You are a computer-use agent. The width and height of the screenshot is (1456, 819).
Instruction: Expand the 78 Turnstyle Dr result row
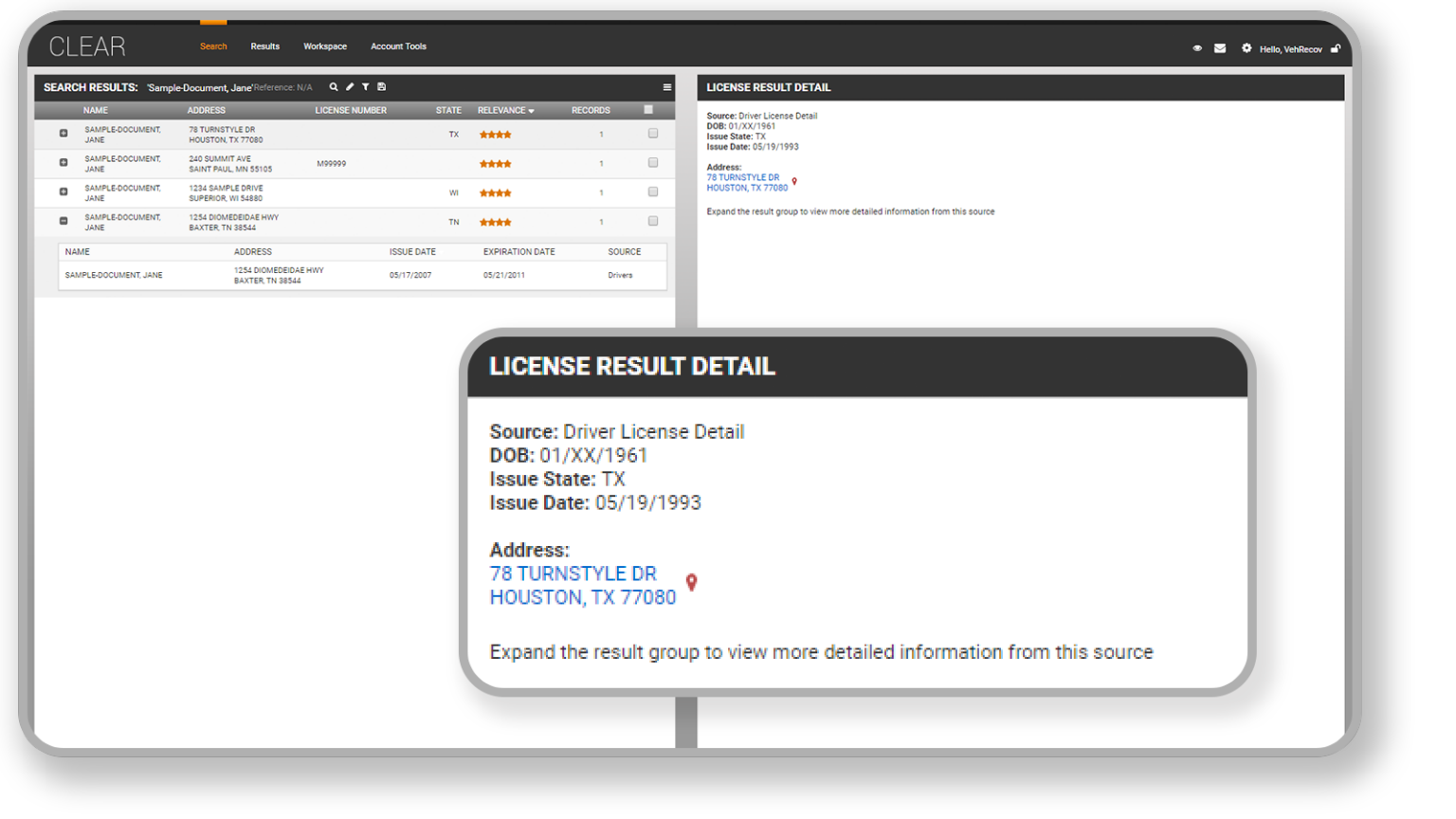64,134
